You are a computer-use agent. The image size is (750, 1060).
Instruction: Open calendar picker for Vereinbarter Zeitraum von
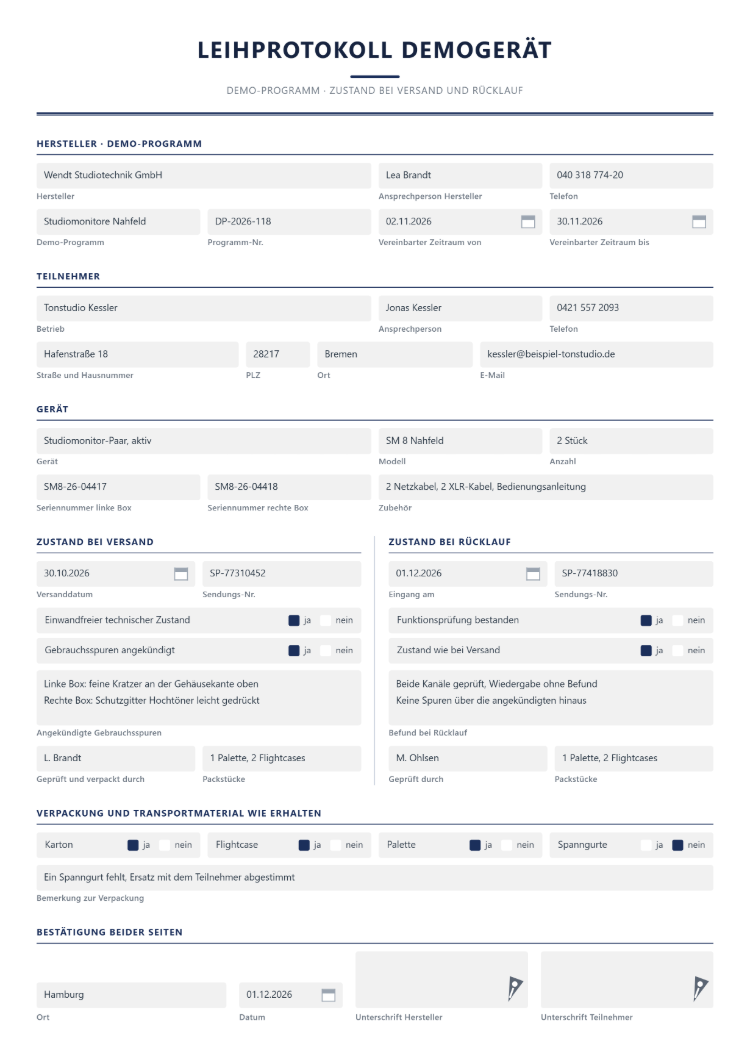[x=528, y=222]
